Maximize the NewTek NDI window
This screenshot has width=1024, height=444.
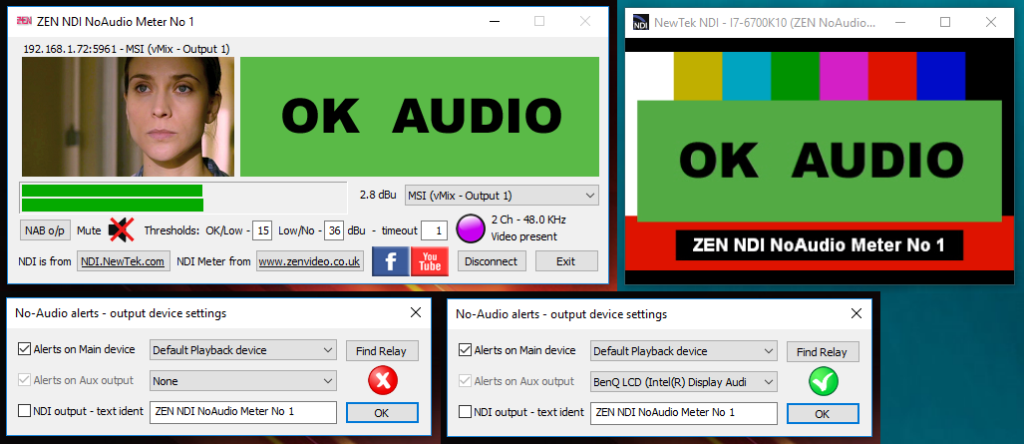coord(945,22)
